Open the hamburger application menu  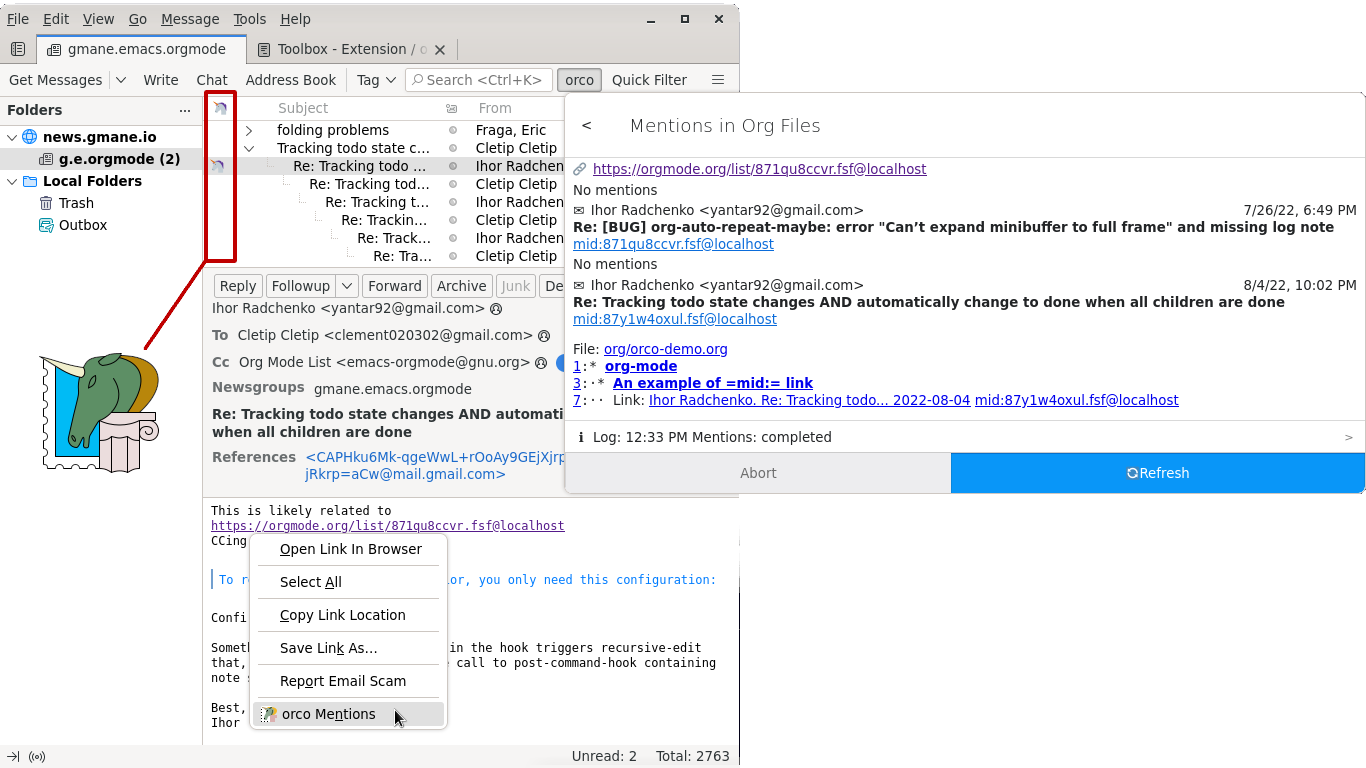click(x=718, y=80)
